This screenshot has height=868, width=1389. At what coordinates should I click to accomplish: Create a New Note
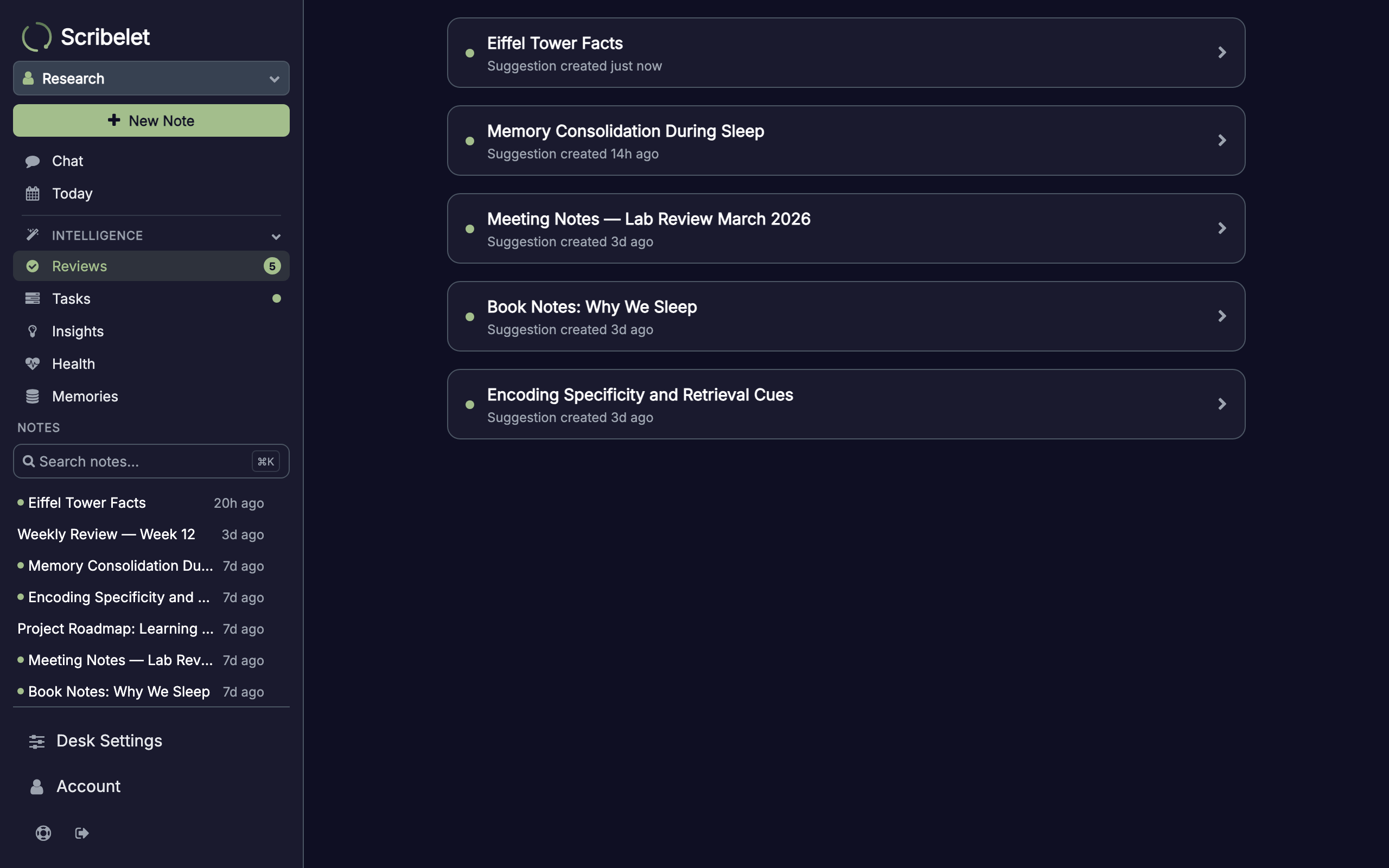[x=151, y=120]
